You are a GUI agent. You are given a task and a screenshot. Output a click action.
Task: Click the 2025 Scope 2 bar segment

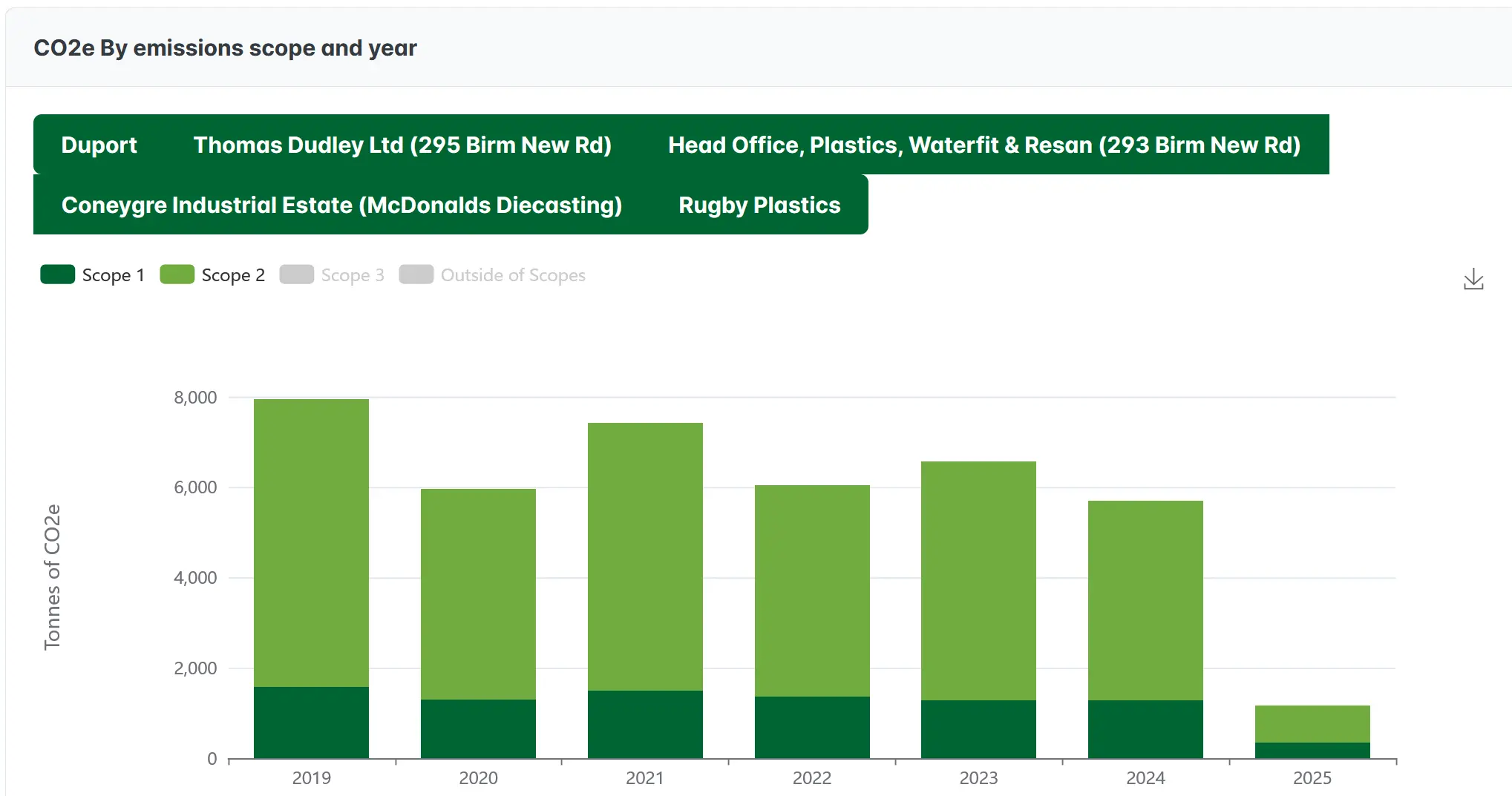click(1312, 723)
